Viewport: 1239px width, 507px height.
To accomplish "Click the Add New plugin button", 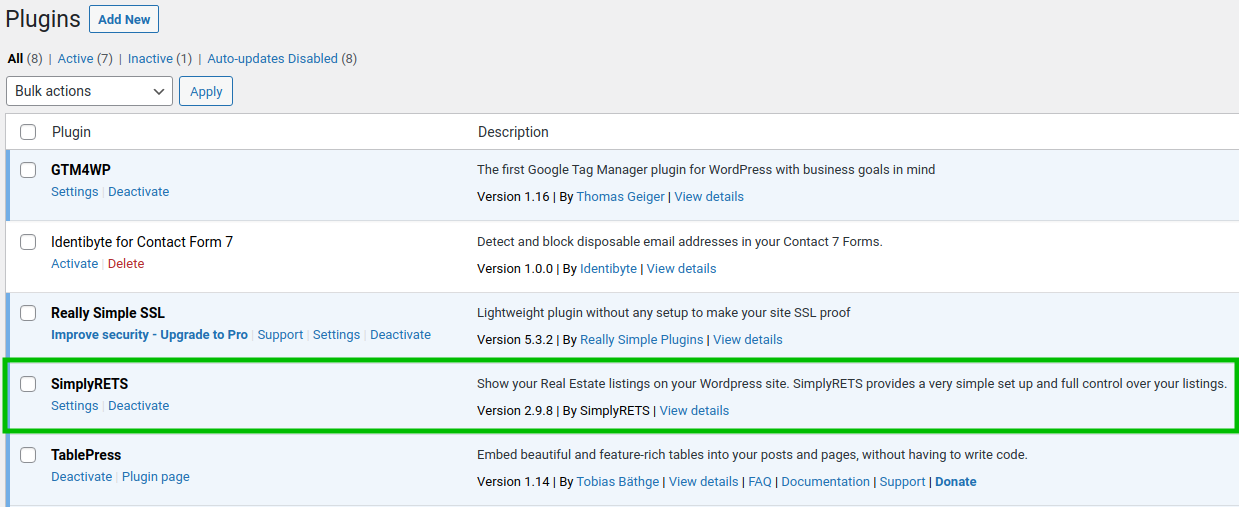I will click(x=124, y=19).
